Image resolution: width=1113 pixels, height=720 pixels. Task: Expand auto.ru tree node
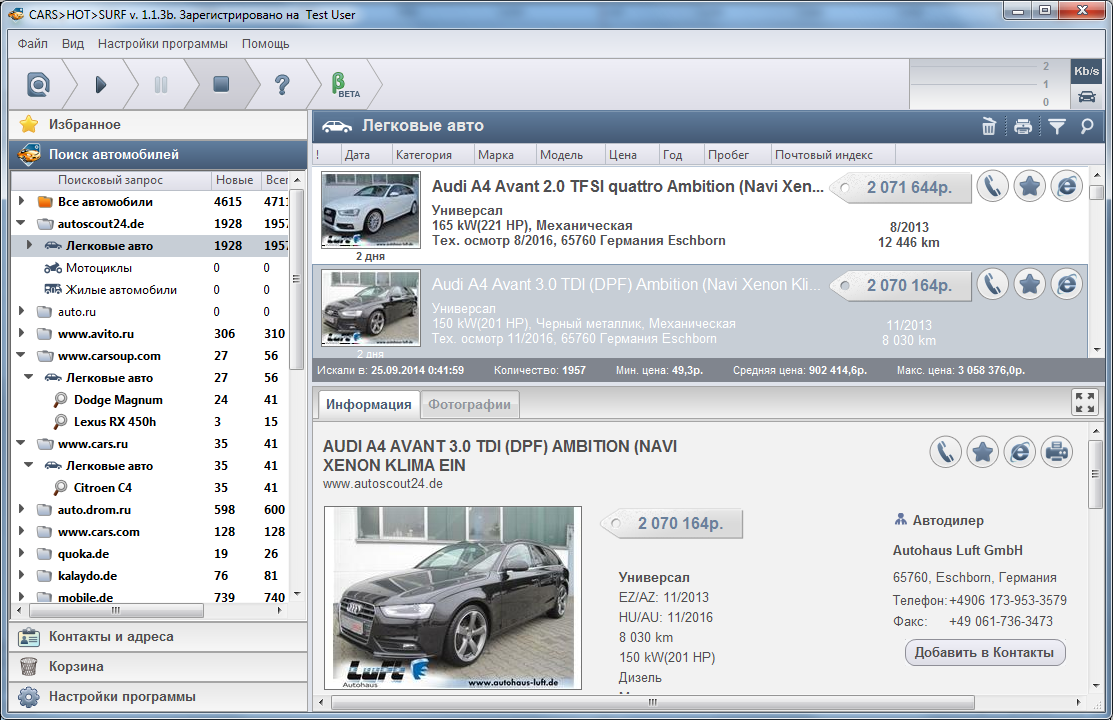[21, 311]
